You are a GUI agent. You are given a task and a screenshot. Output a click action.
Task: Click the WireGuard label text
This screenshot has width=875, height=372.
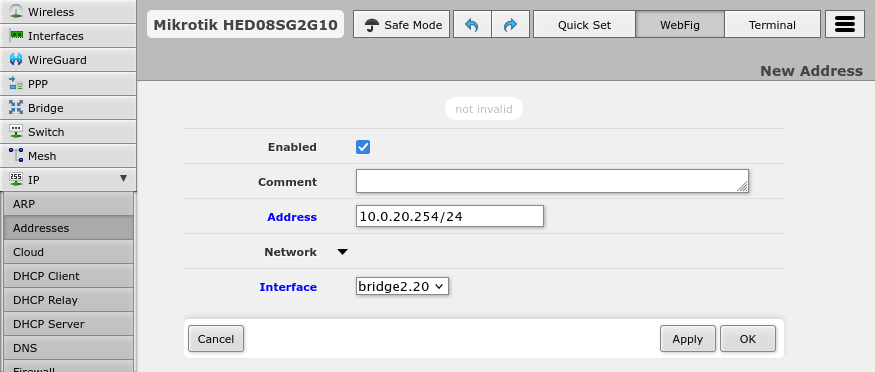(x=57, y=60)
